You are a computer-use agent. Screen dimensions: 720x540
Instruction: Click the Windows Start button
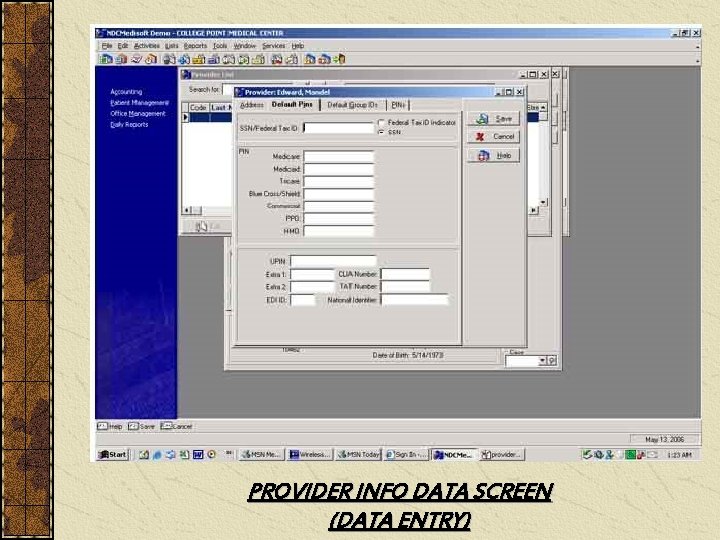click(112, 455)
